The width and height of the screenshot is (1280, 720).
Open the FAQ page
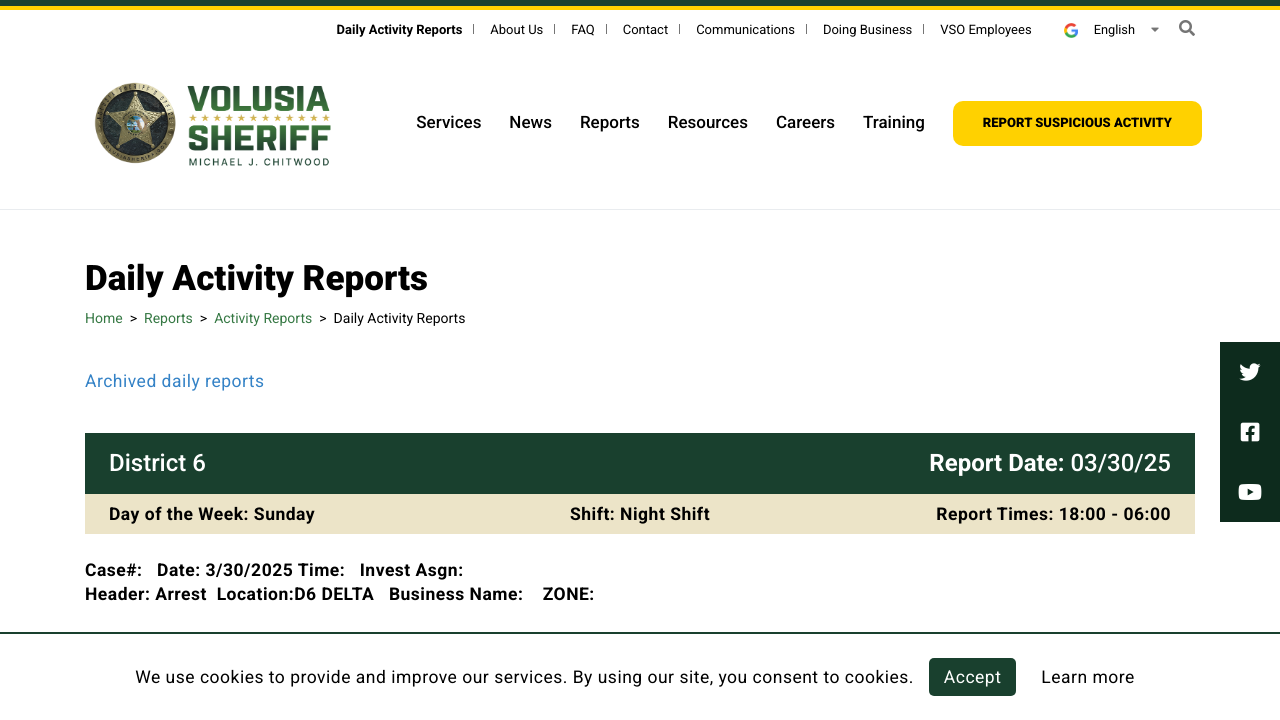click(582, 29)
